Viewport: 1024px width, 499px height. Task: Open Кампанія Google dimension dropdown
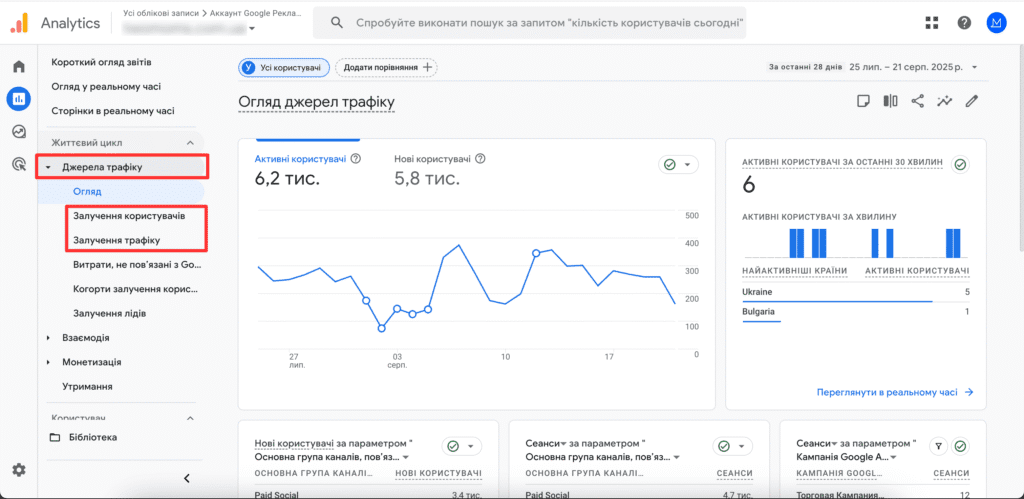(x=893, y=457)
